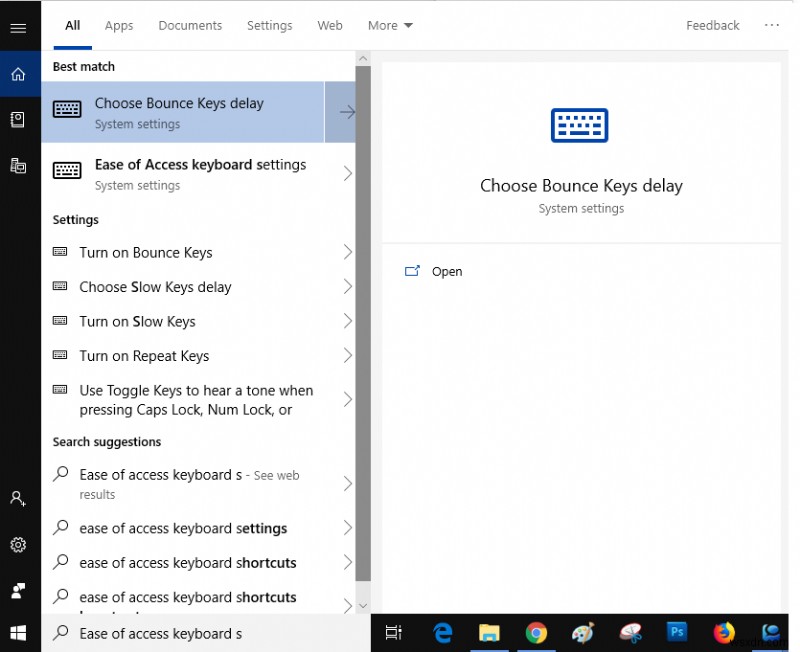Open Settings from the sidebar gear icon
This screenshot has height=652, width=800.
pos(18,545)
